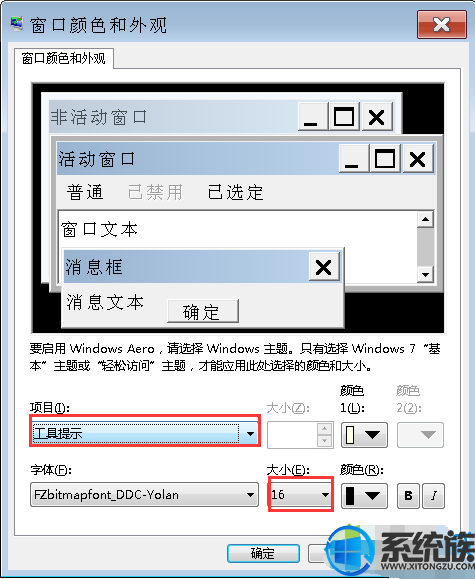Open the font 颜色(R) black color picker
This screenshot has width=475, height=579.
(364, 495)
